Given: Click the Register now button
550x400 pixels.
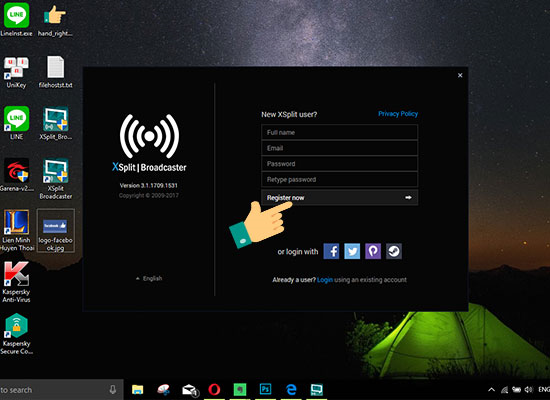Looking at the screenshot, I should click(x=340, y=198).
